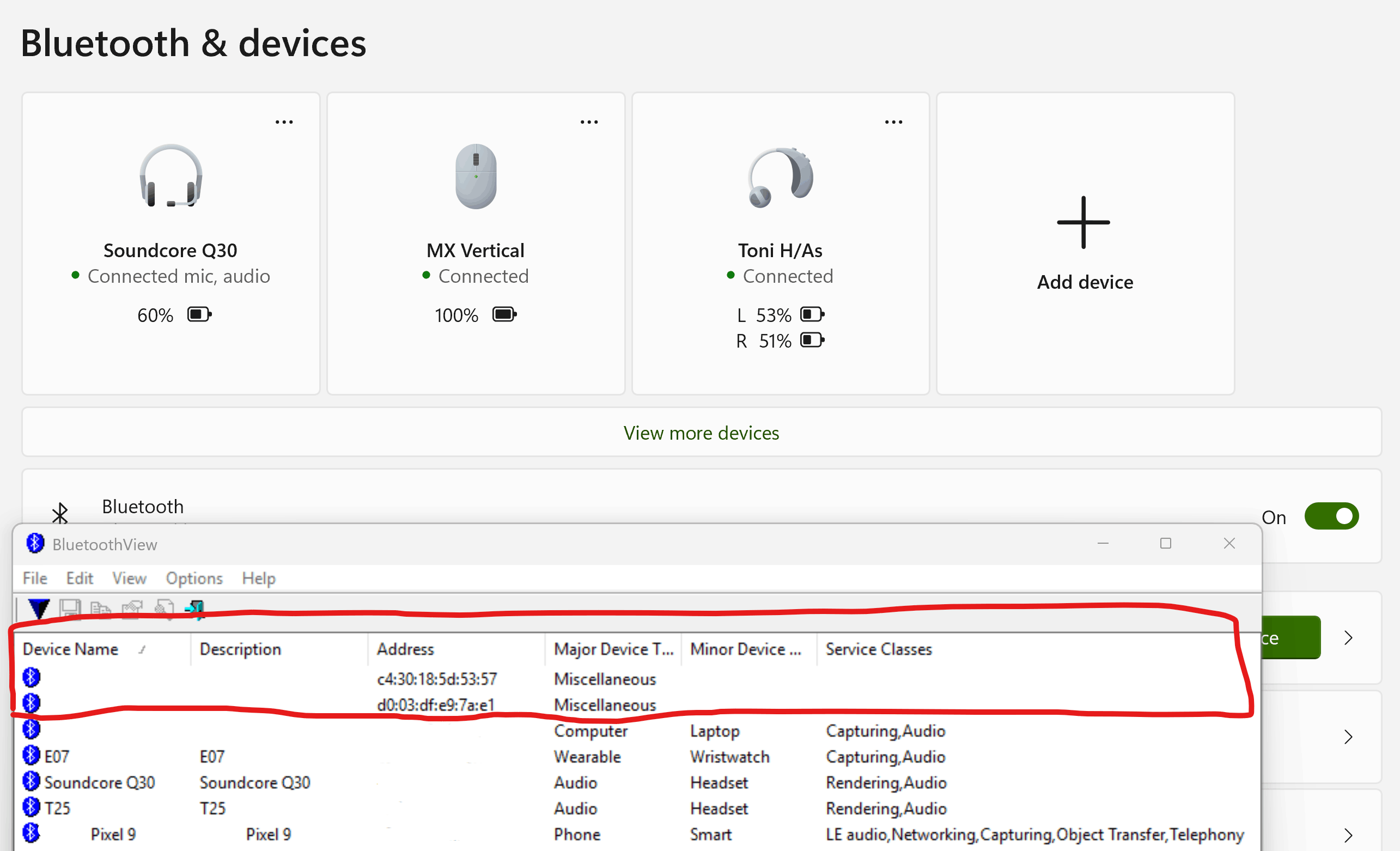Open Soundcore Q30 card's three-dot menu
Screen dimensions: 1400x851
pos(284,122)
